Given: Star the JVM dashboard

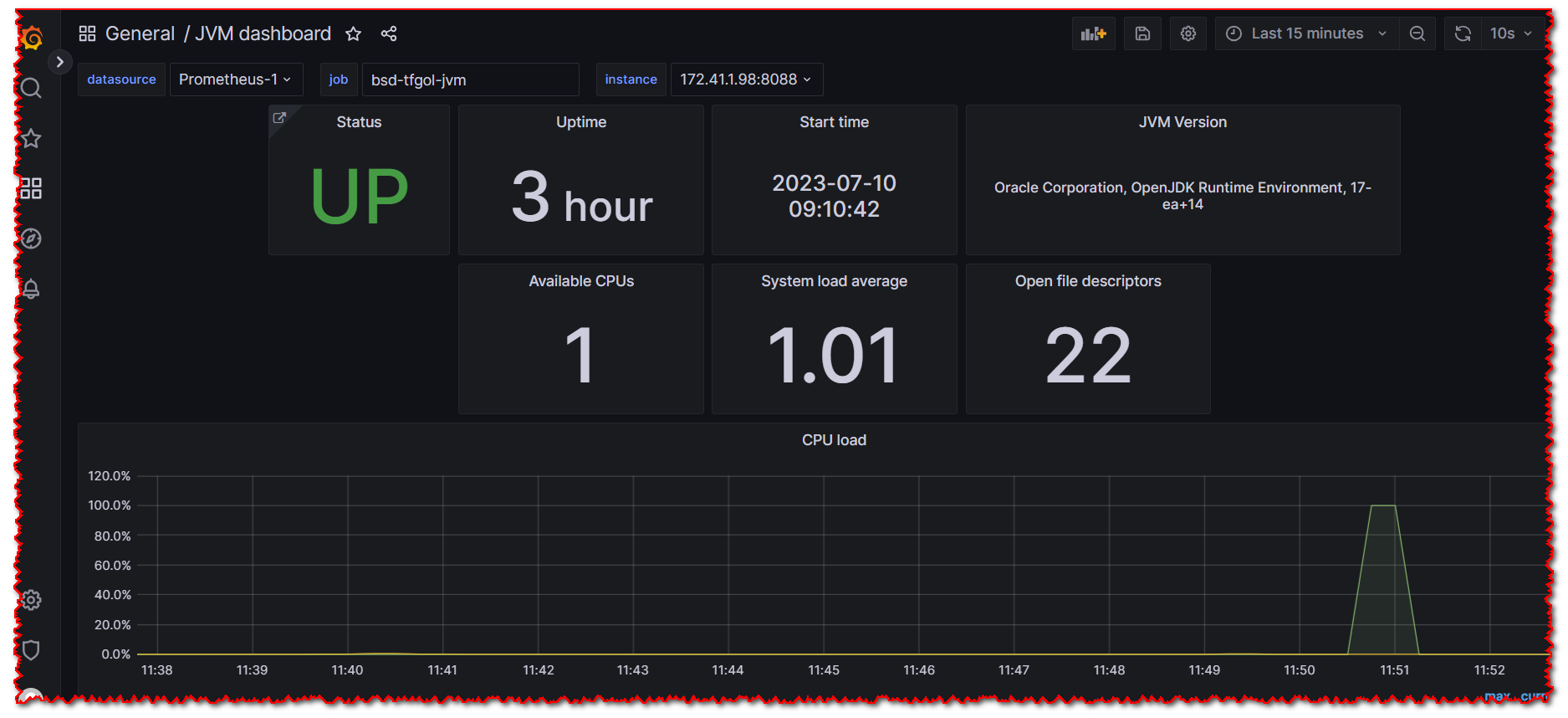Looking at the screenshot, I should point(353,33).
